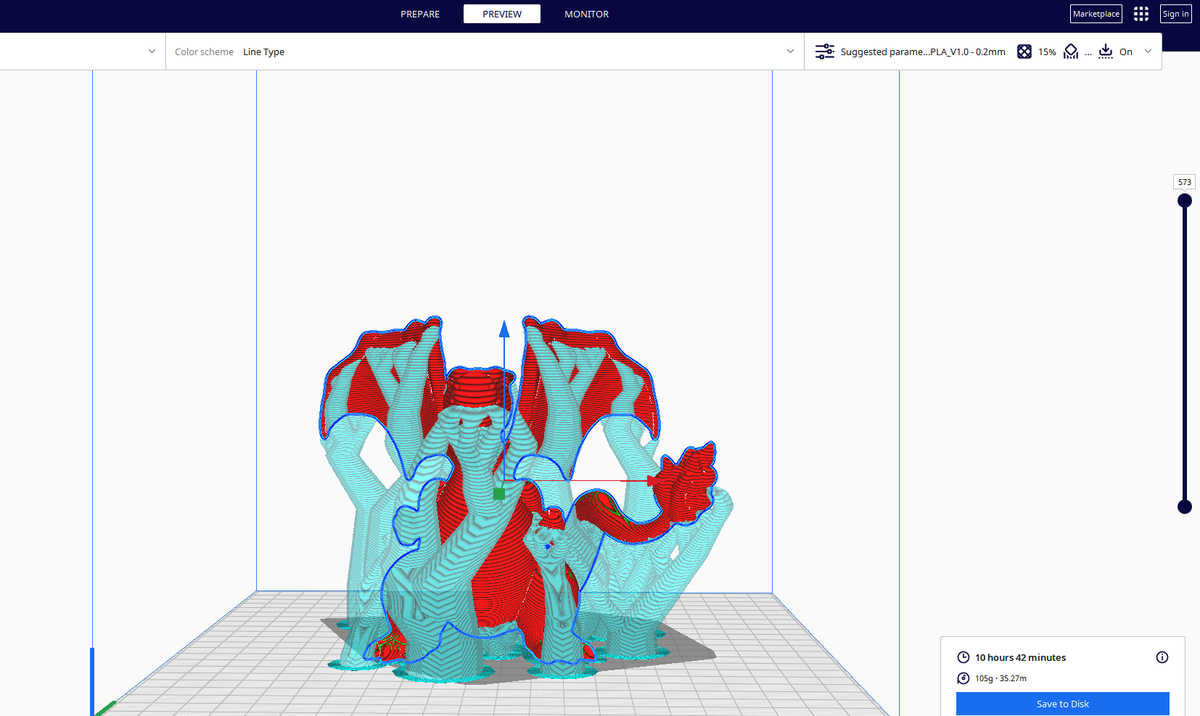Click Save to Disk
The height and width of the screenshot is (716, 1200).
(1062, 703)
